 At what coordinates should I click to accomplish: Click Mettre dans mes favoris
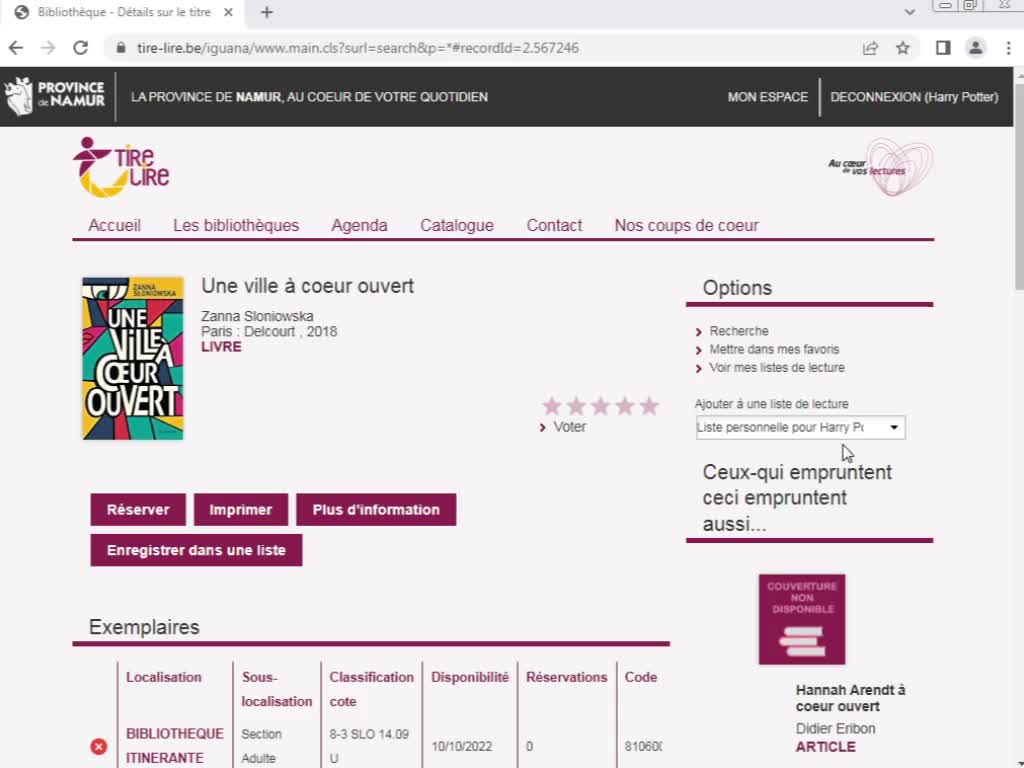[774, 349]
